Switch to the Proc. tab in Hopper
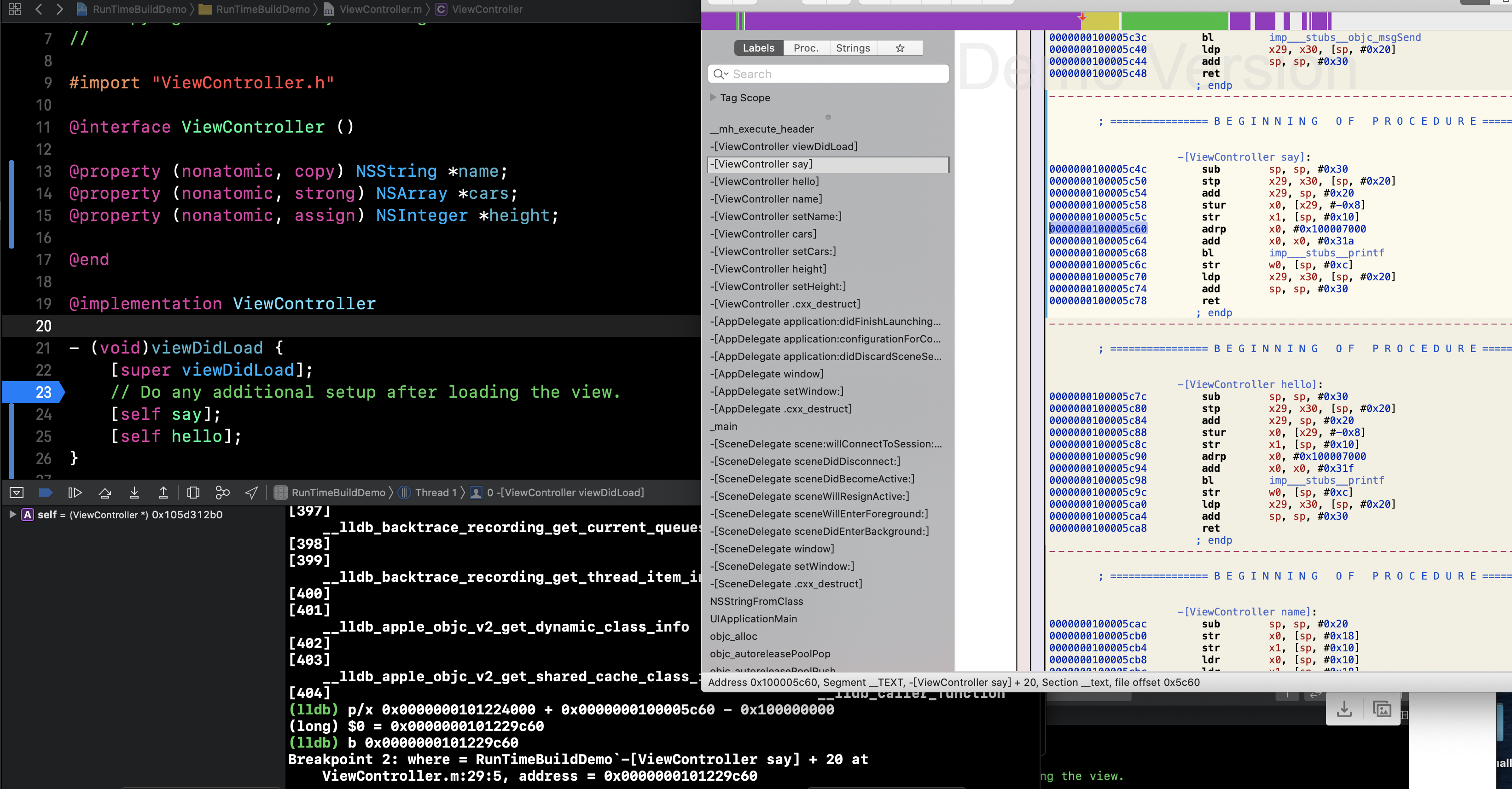Screen dimensions: 1512x789 tap(806, 48)
